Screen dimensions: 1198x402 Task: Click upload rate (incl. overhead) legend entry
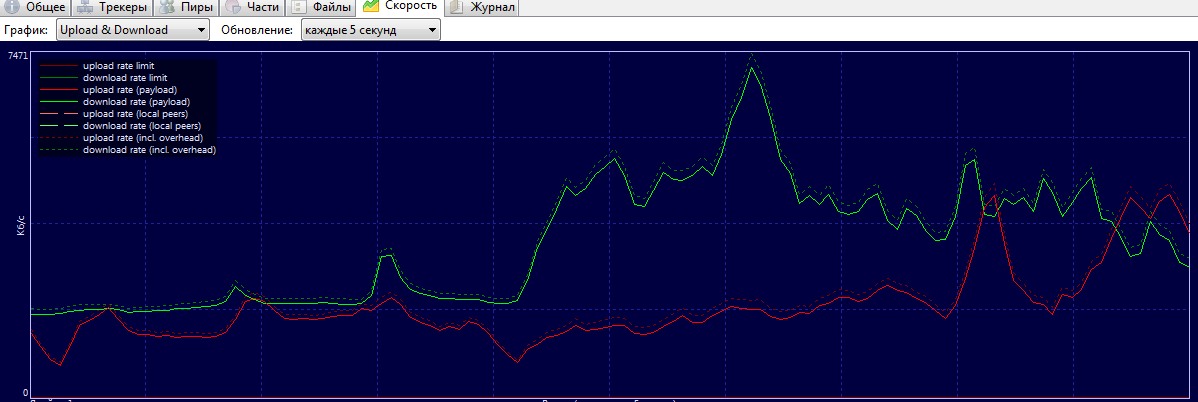(x=143, y=138)
